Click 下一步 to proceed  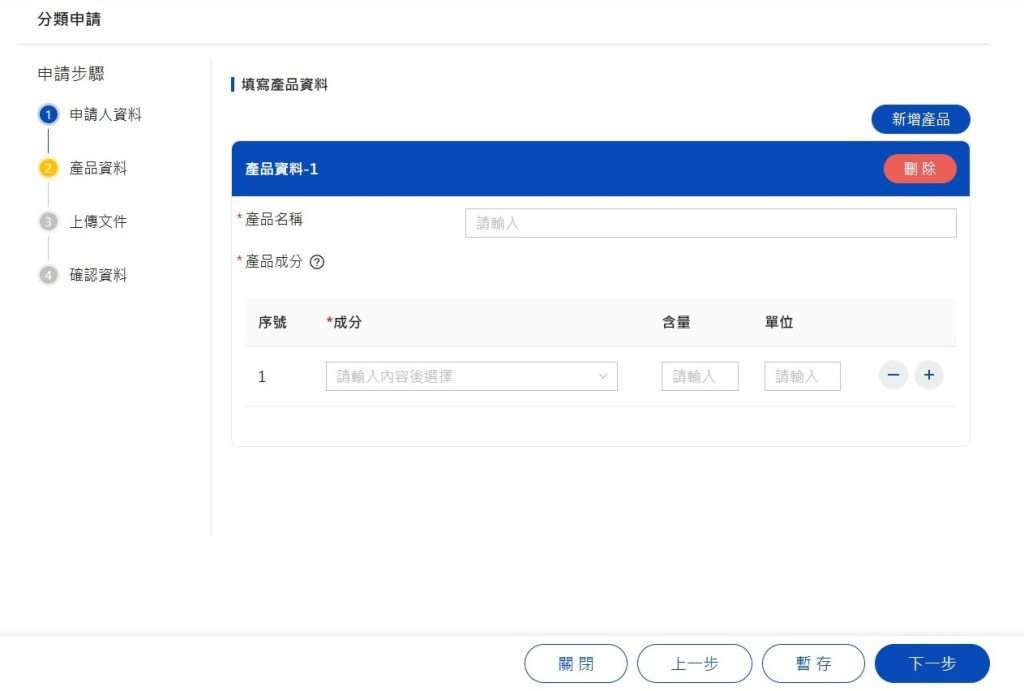click(931, 664)
